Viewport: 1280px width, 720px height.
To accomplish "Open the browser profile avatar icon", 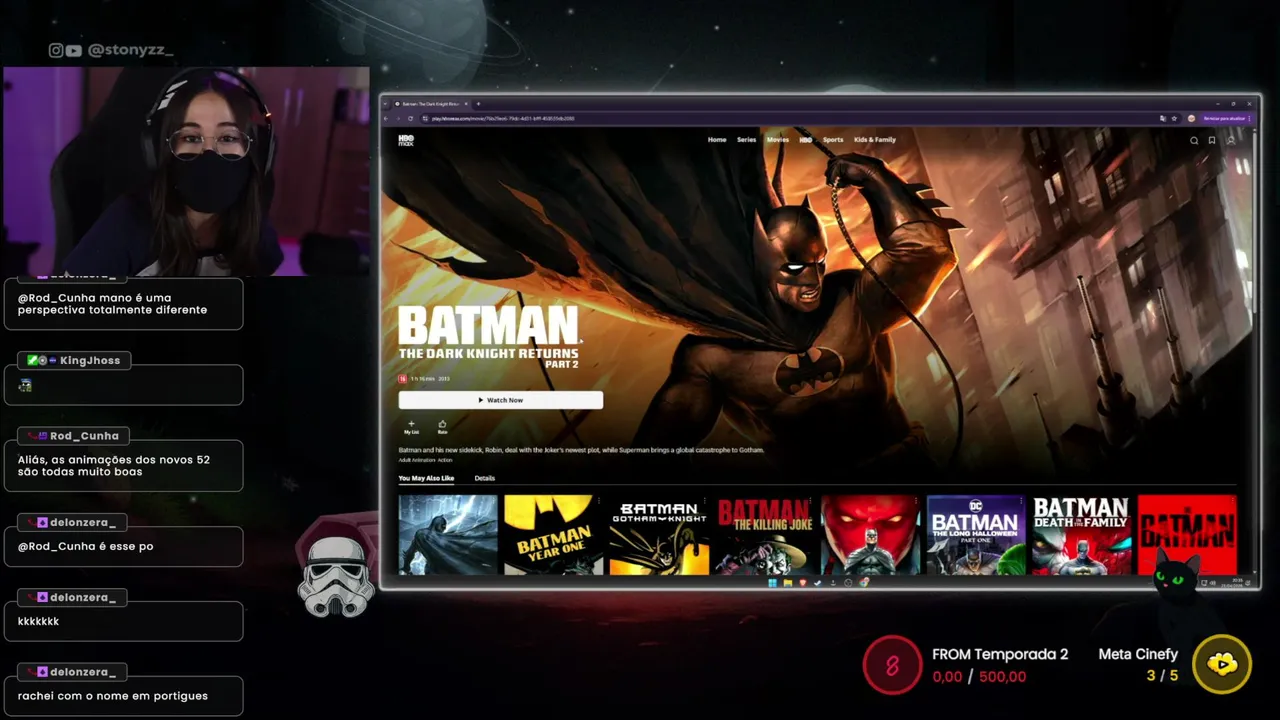I will tap(1191, 118).
